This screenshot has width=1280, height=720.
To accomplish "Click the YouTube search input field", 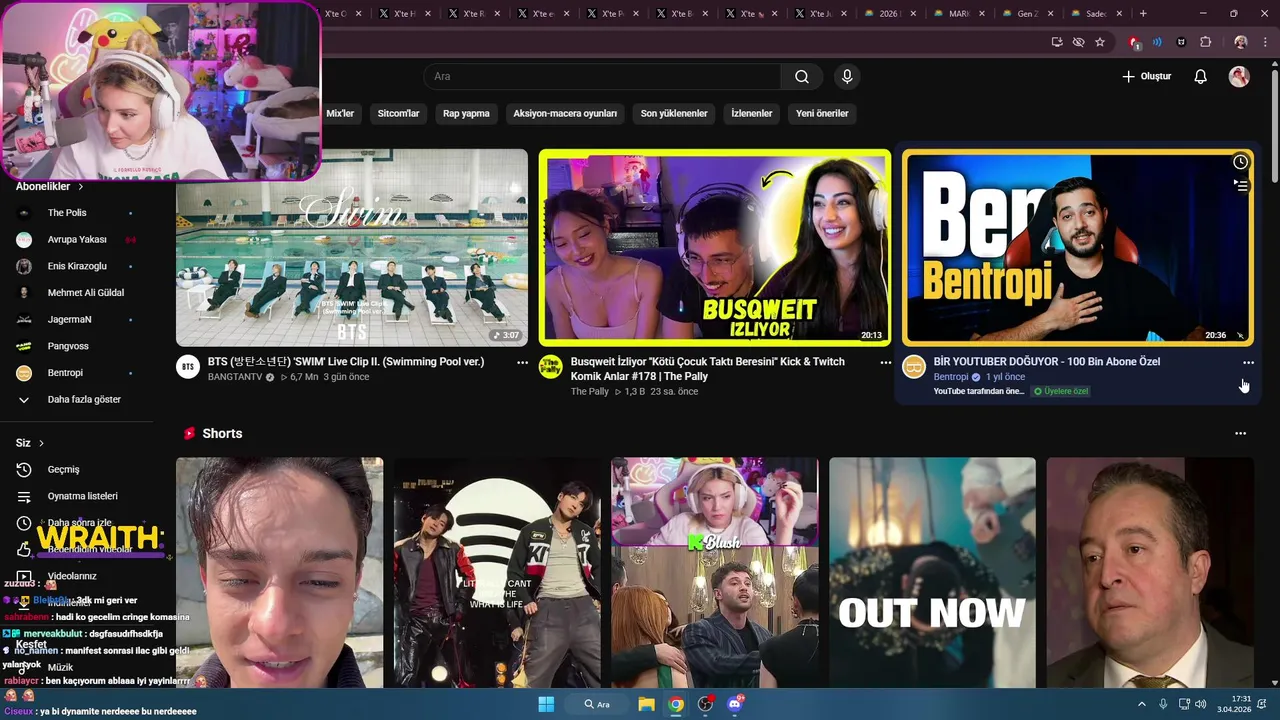I will 602,77.
